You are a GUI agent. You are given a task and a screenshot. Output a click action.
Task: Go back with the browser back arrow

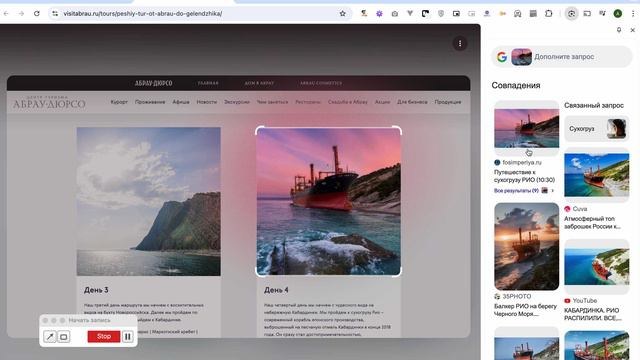[6, 13]
